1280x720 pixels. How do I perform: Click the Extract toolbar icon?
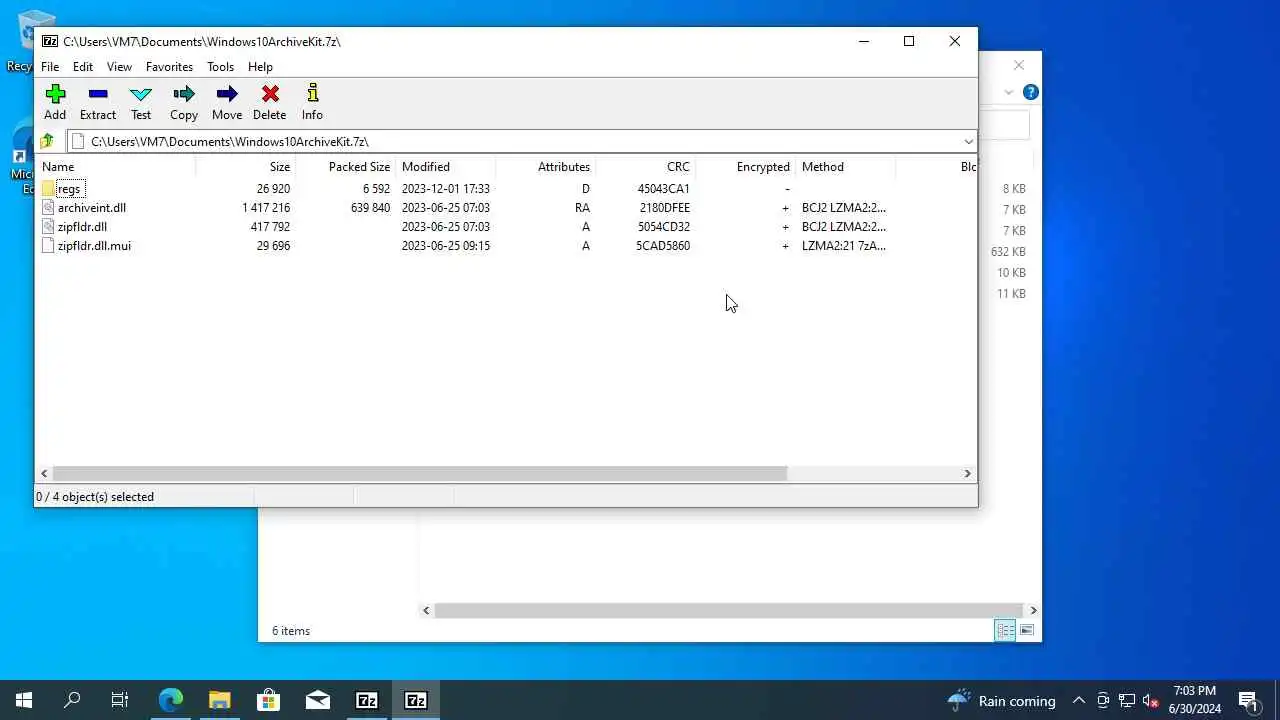[x=98, y=94]
